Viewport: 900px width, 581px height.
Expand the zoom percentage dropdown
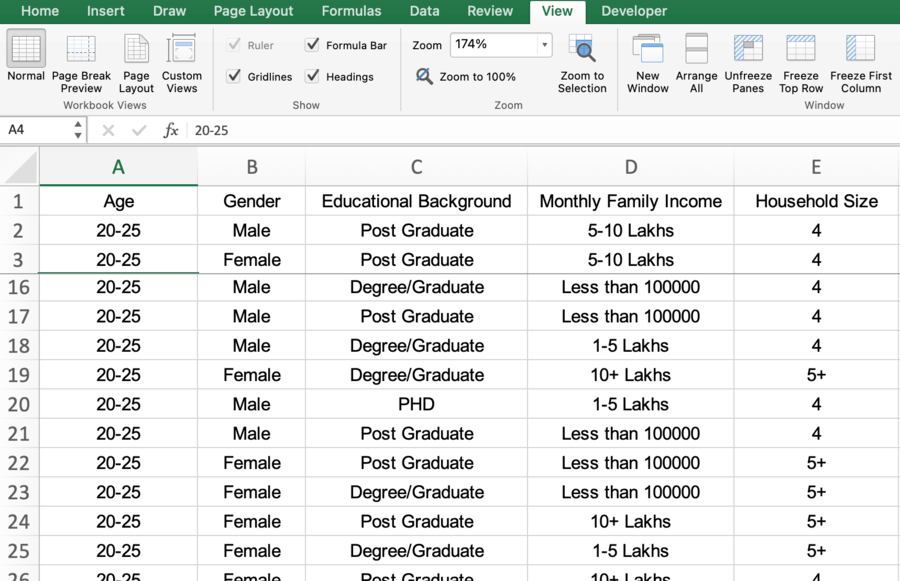point(544,45)
